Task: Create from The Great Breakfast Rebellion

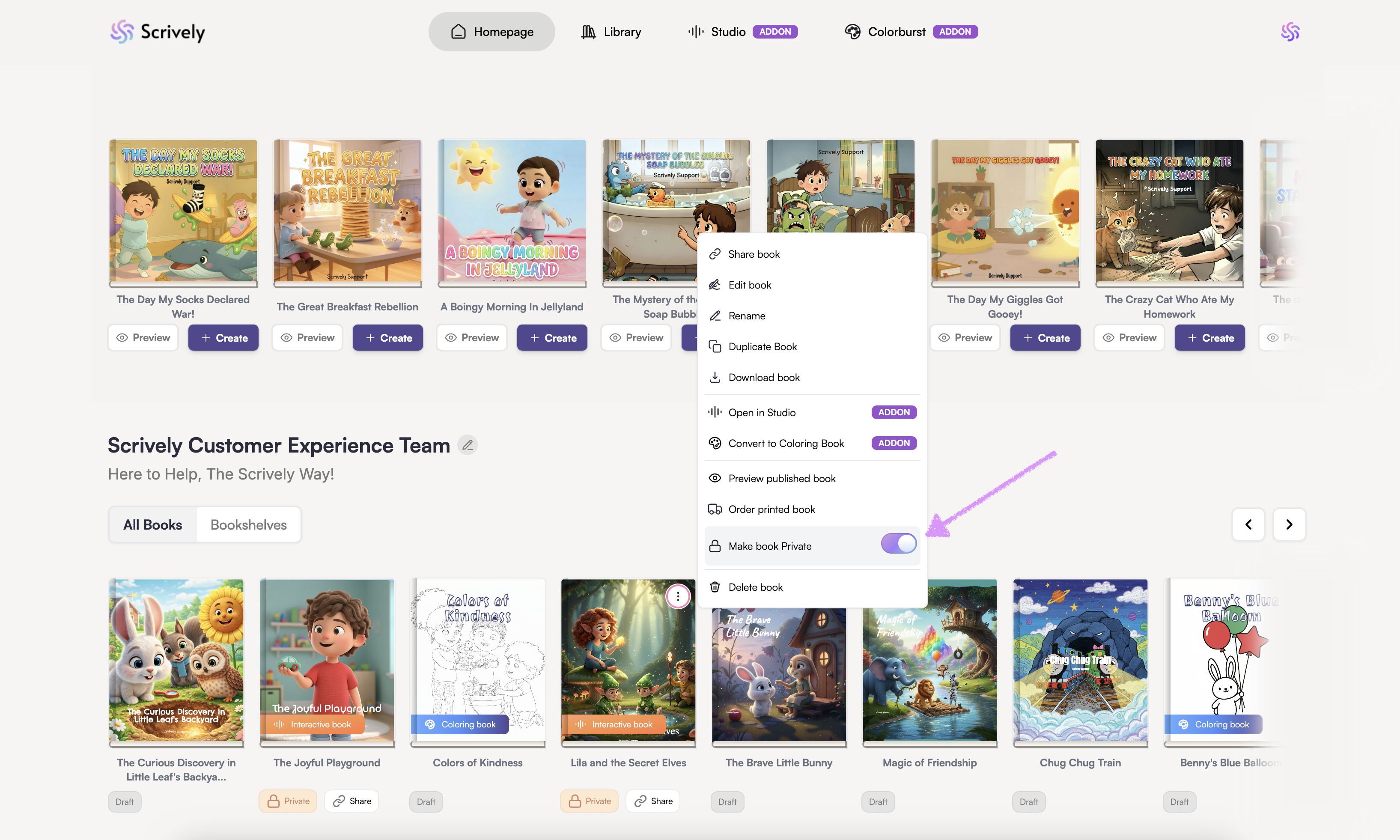Action: (x=387, y=338)
